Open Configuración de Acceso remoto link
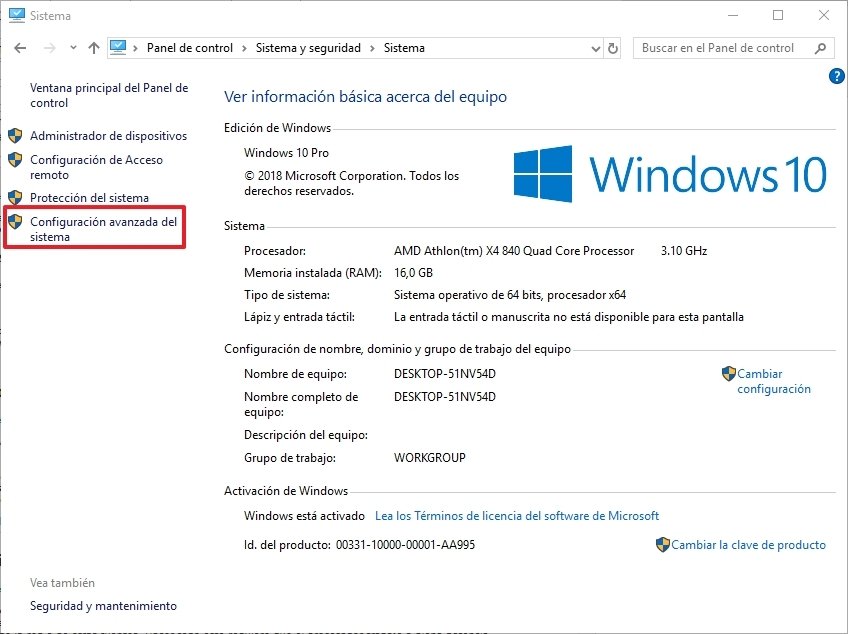Screen dimensions: 848x634 tap(96, 167)
